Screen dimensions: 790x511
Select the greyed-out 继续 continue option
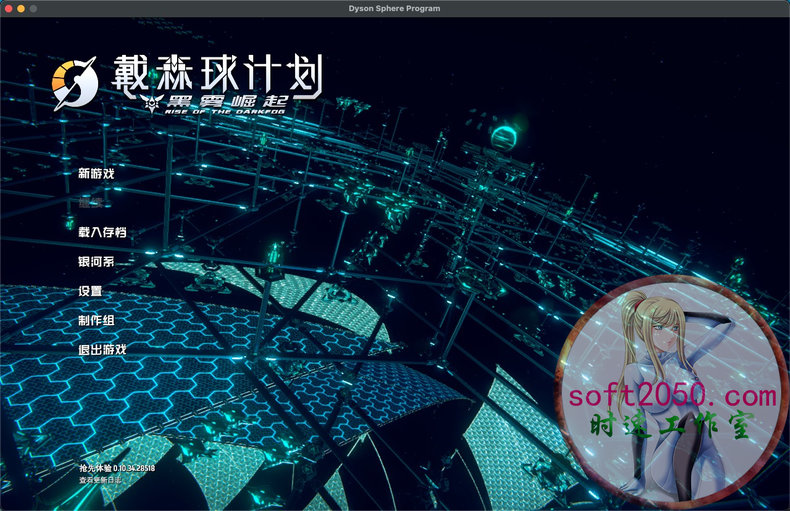[91, 203]
